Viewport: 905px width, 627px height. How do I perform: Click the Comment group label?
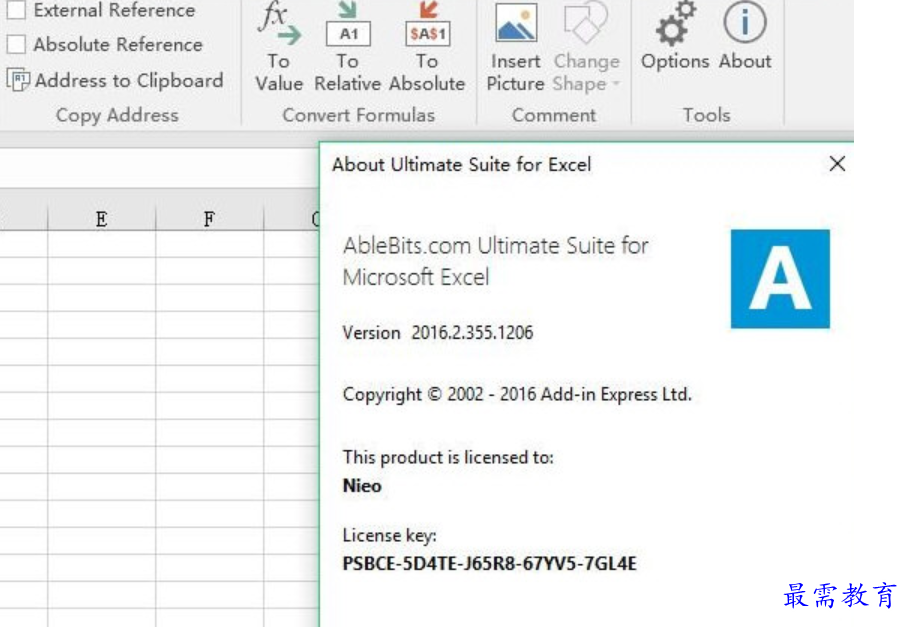pyautogui.click(x=554, y=115)
